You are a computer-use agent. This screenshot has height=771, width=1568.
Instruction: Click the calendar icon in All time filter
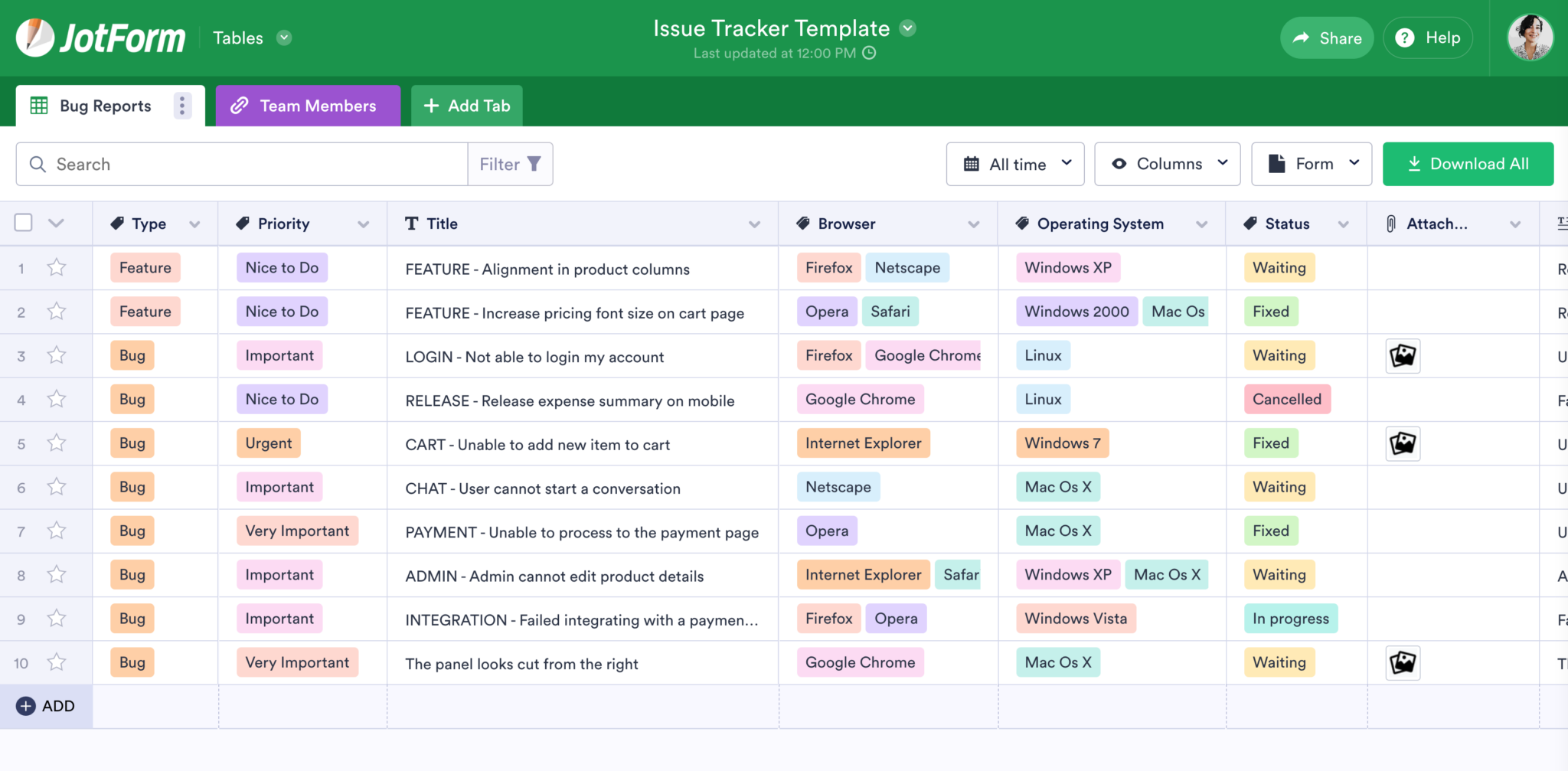point(972,164)
